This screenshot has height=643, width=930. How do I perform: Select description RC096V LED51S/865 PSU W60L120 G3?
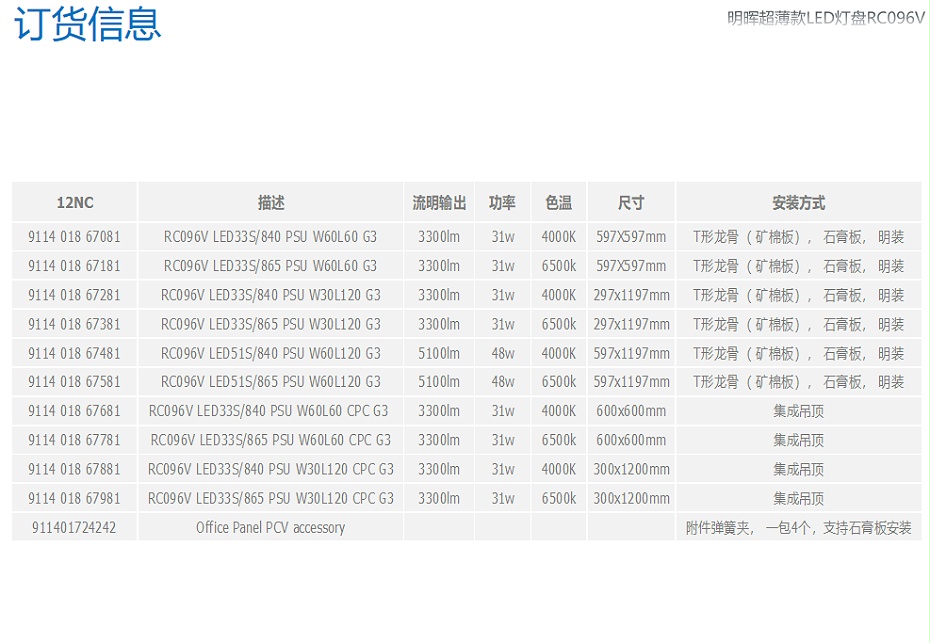(270, 381)
